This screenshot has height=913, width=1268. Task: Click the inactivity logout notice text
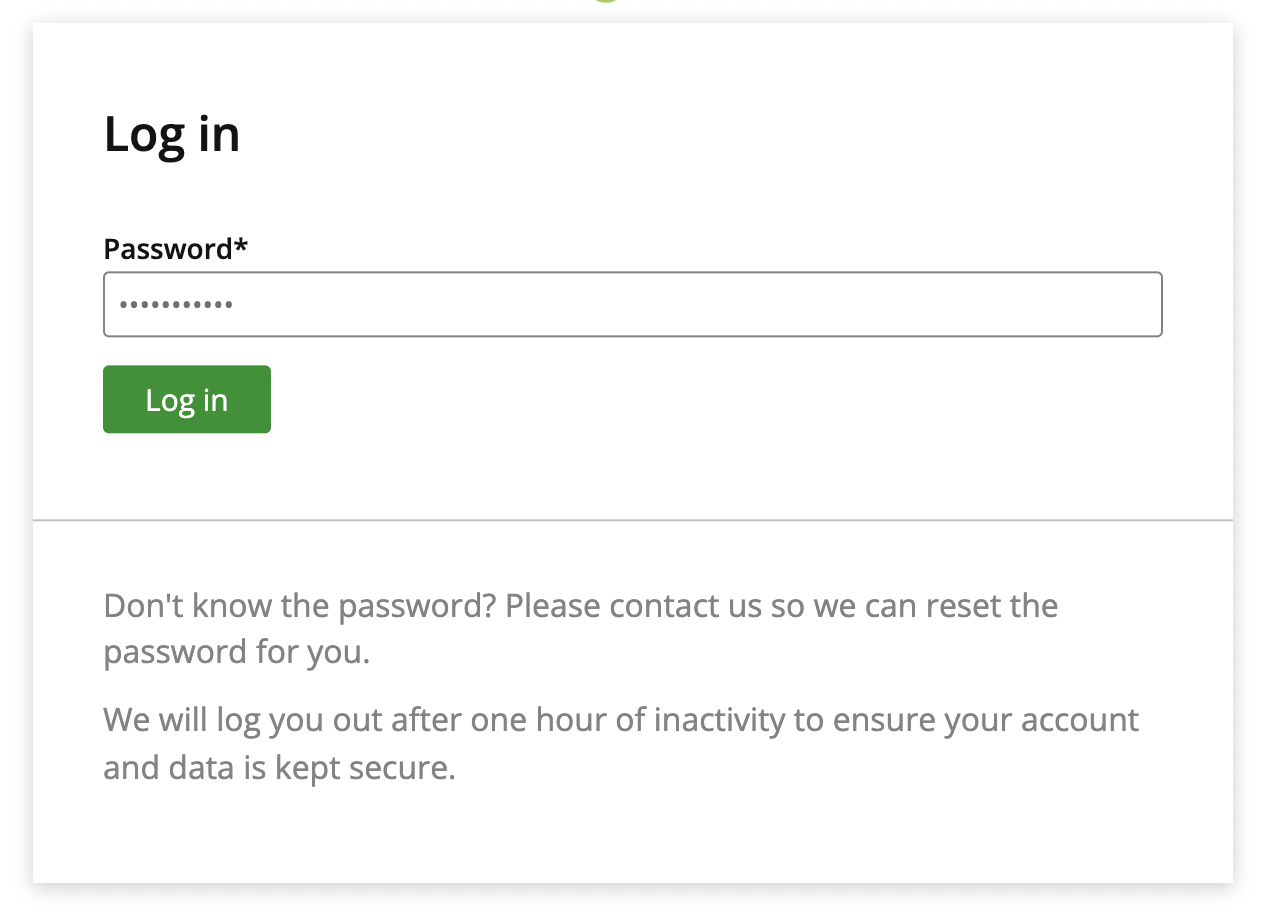[x=620, y=742]
